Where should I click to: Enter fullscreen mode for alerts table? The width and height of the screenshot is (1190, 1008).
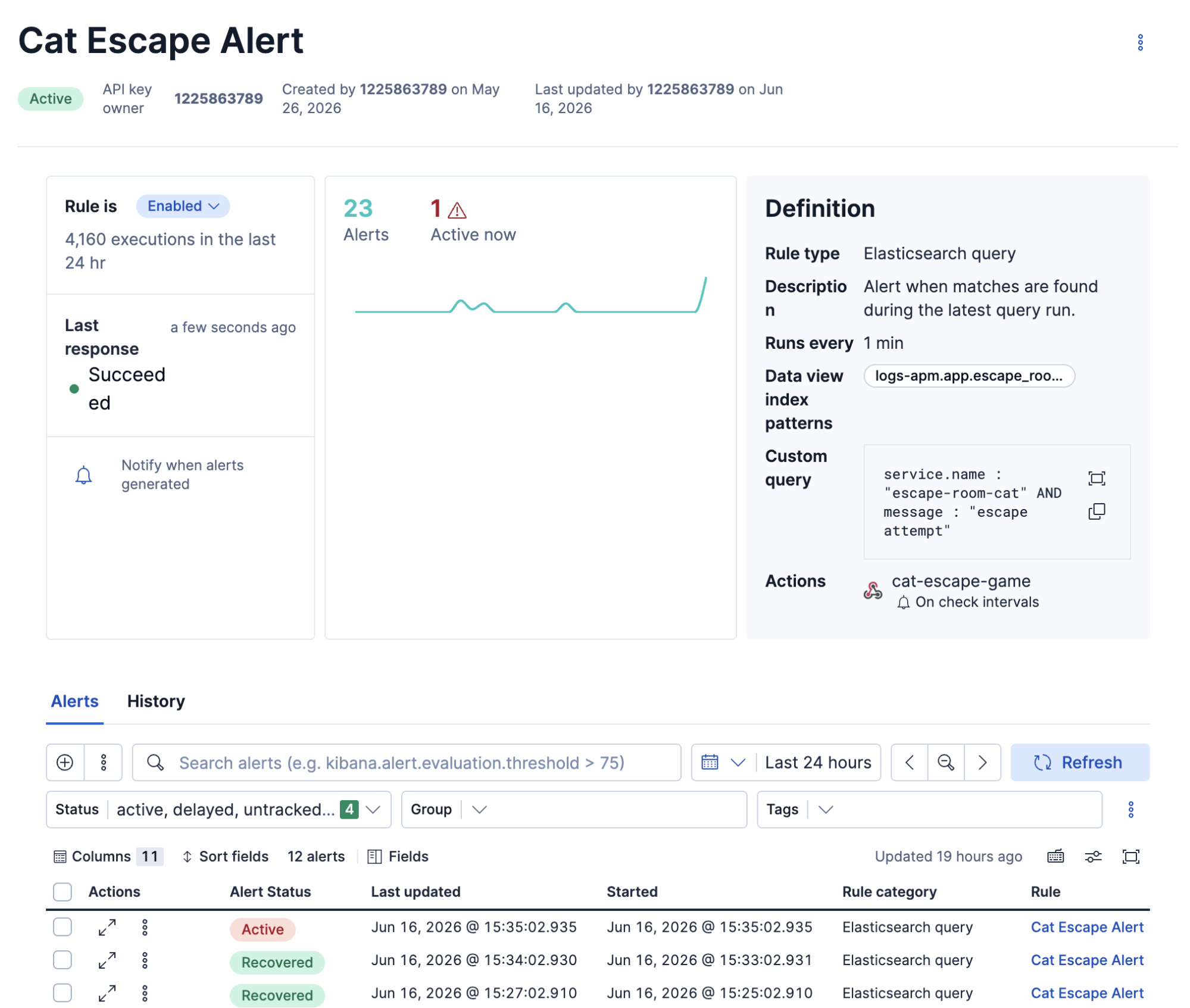click(x=1130, y=856)
